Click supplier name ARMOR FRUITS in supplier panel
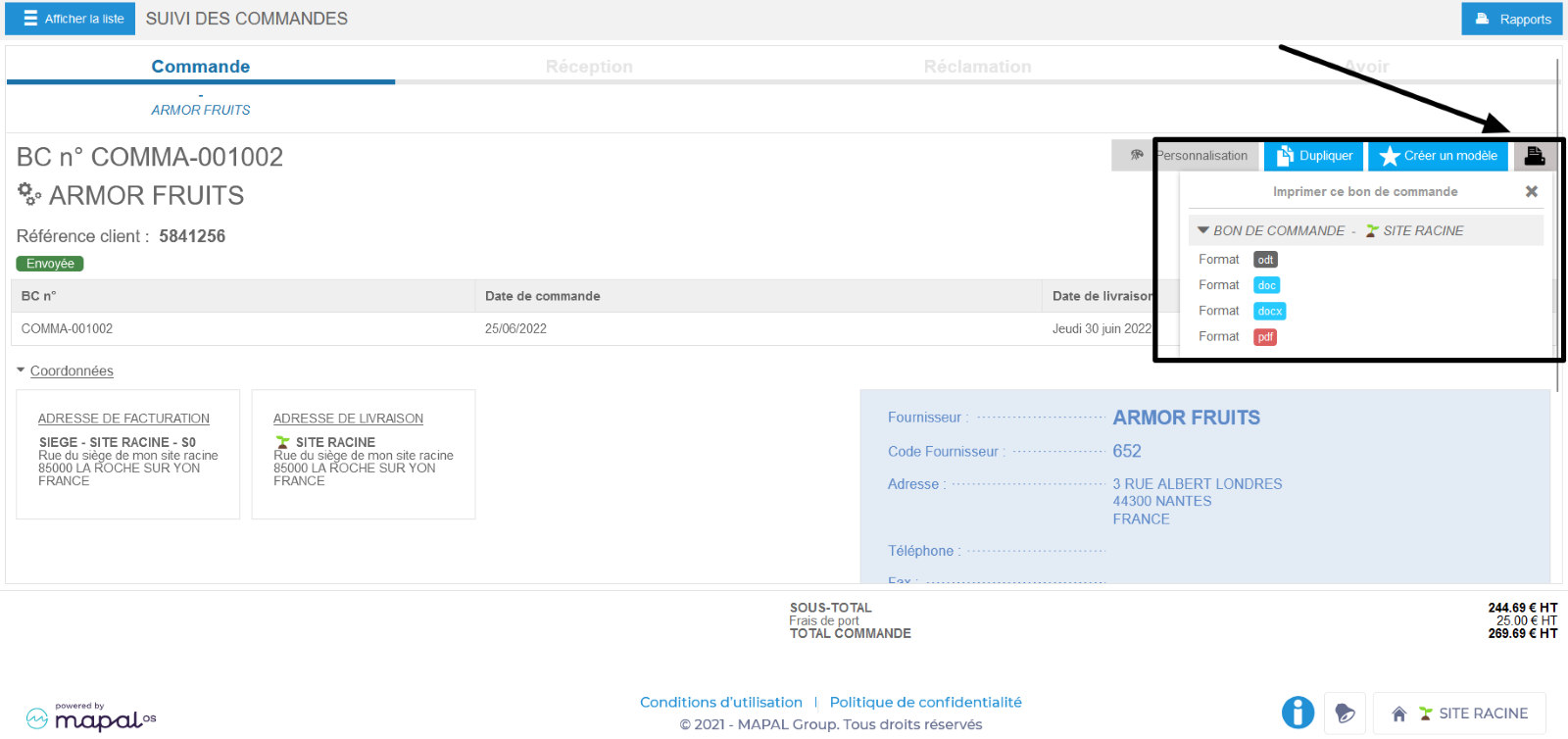The image size is (1568, 739). pyautogui.click(x=1187, y=418)
